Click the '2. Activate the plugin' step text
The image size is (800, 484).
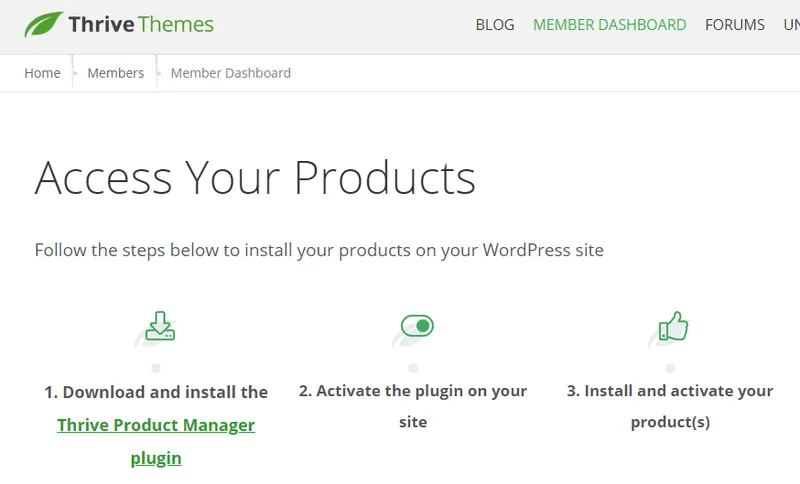pos(413,406)
